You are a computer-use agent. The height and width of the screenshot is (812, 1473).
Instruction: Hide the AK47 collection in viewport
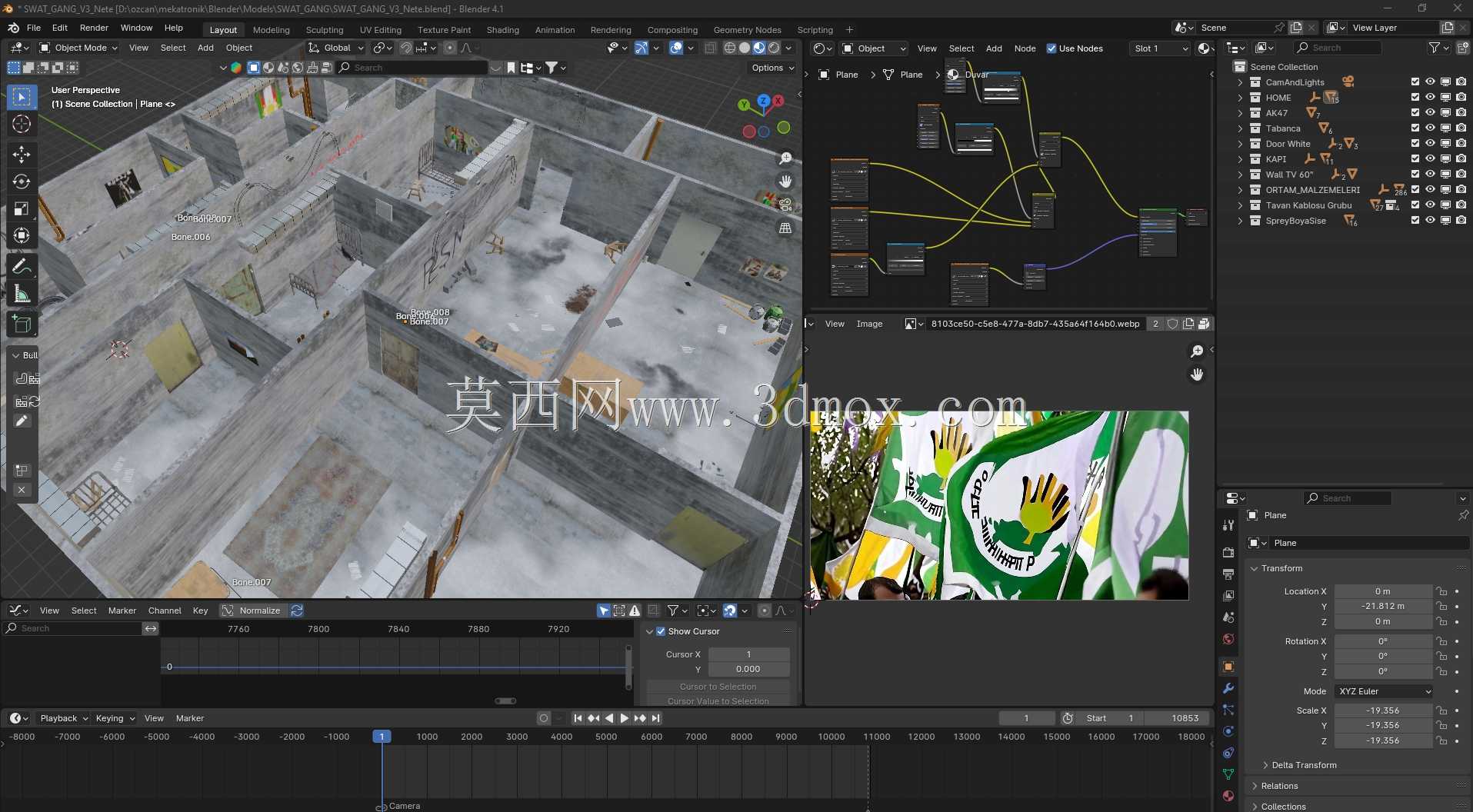[1430, 112]
